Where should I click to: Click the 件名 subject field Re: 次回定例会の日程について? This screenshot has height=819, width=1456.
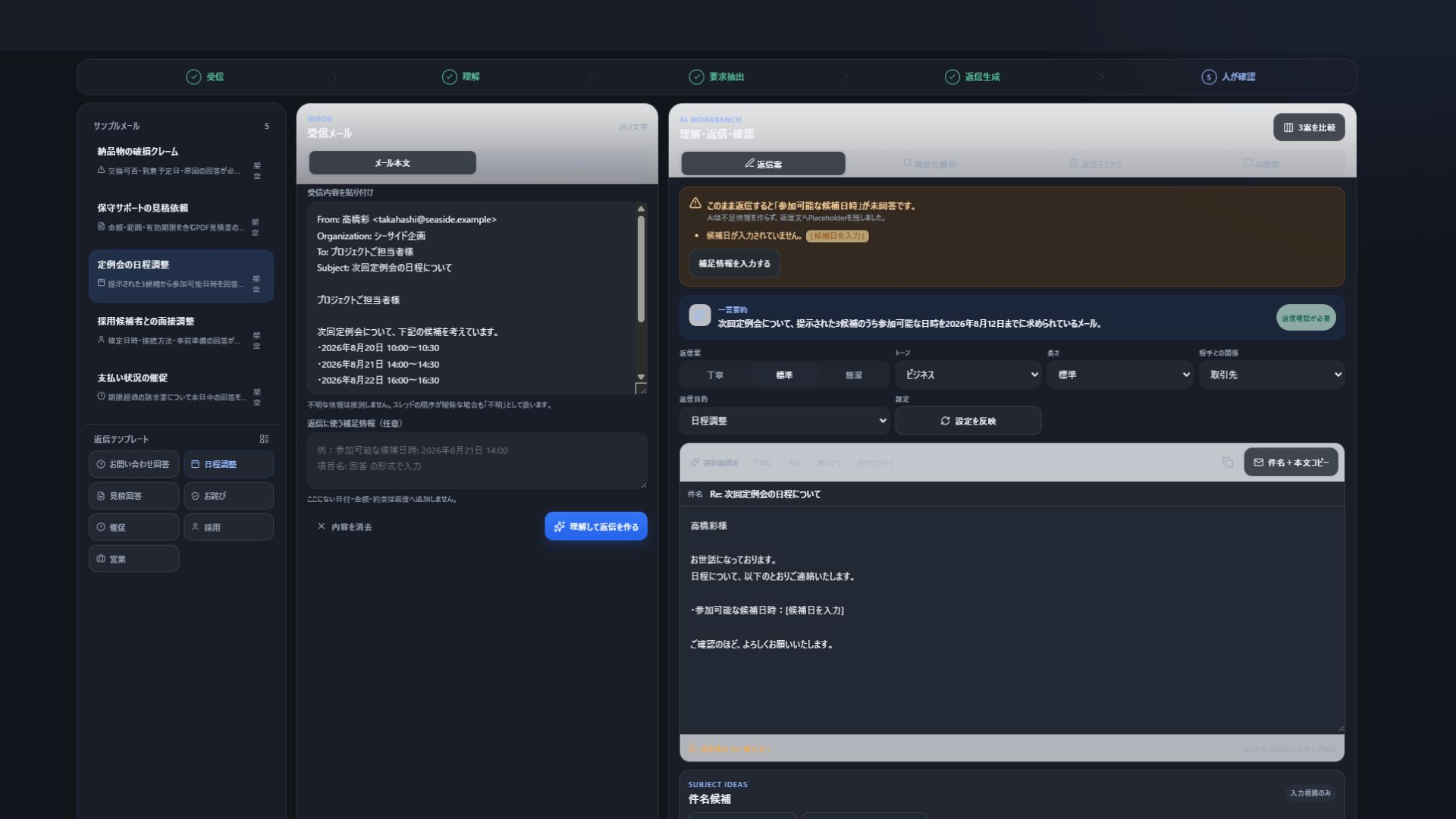pos(1012,494)
